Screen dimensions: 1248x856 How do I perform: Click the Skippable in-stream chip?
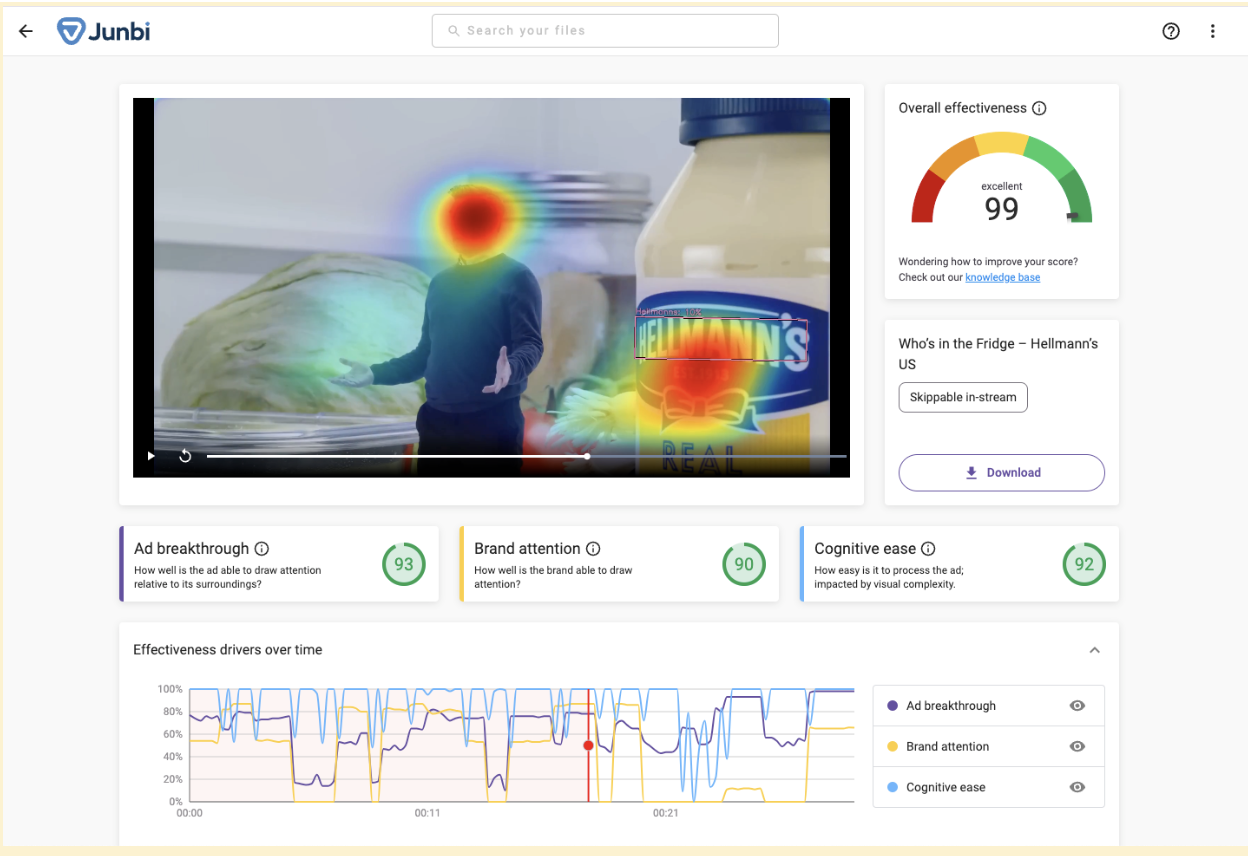(x=963, y=397)
